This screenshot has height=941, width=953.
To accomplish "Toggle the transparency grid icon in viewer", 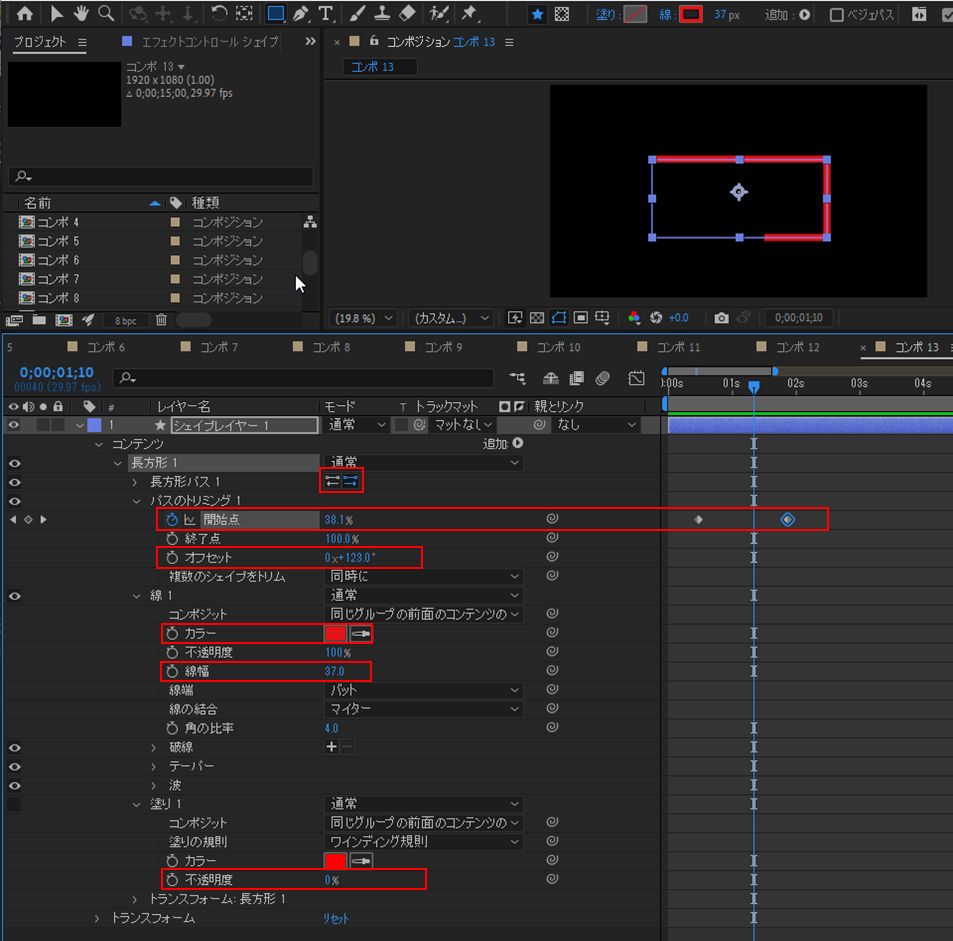I will [x=537, y=318].
